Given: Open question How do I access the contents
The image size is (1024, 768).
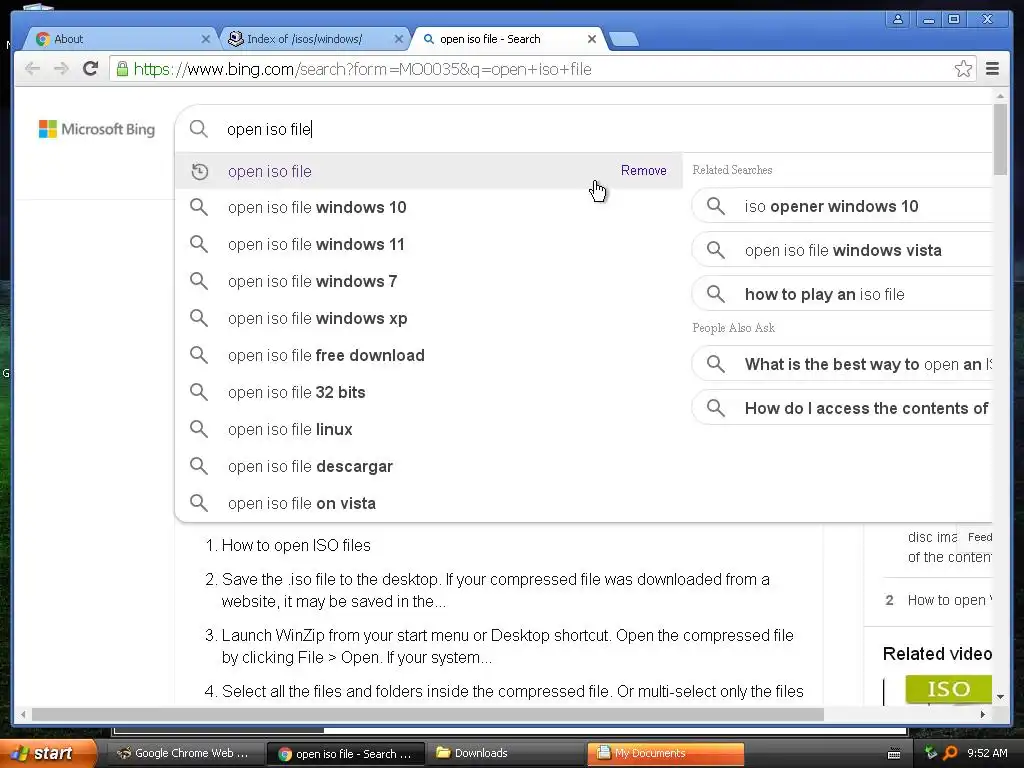Looking at the screenshot, I should [842, 408].
